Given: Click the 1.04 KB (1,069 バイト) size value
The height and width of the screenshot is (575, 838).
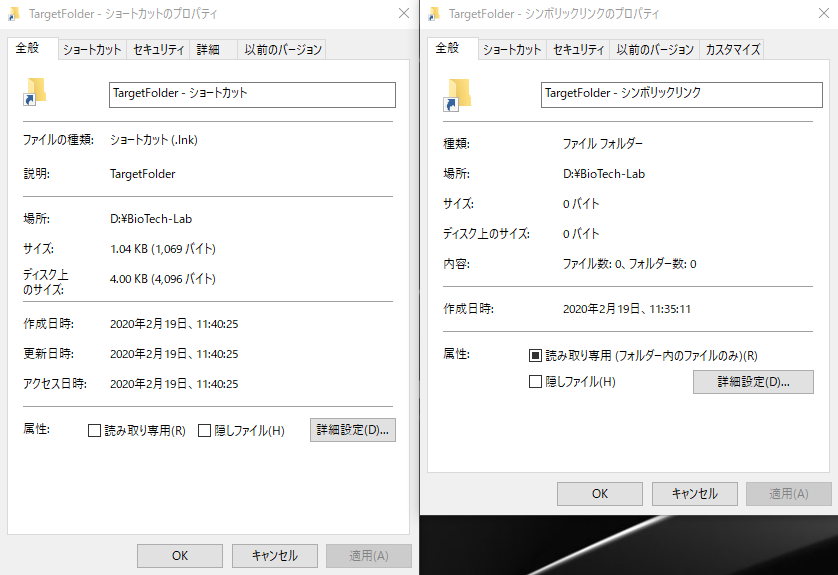Looking at the screenshot, I should tap(163, 249).
